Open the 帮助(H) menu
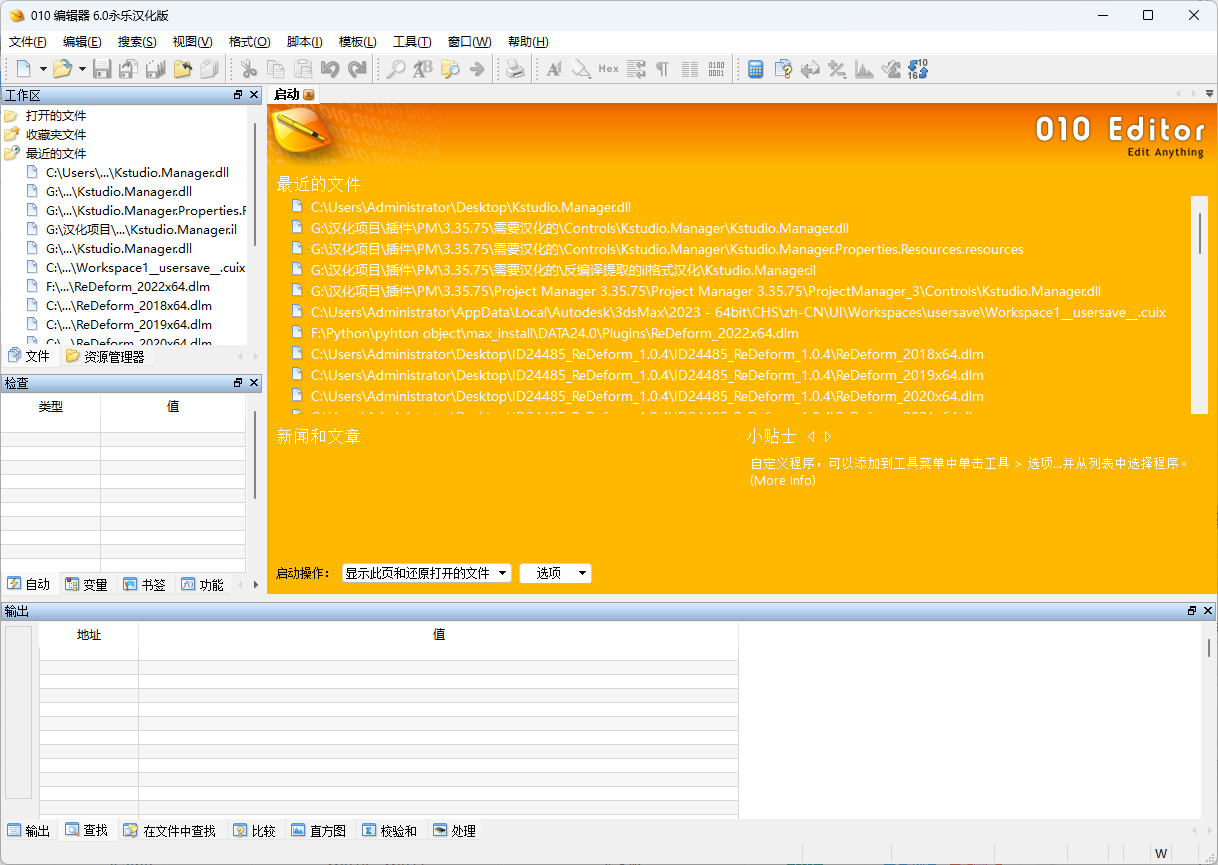Image resolution: width=1218 pixels, height=865 pixels. (x=528, y=42)
